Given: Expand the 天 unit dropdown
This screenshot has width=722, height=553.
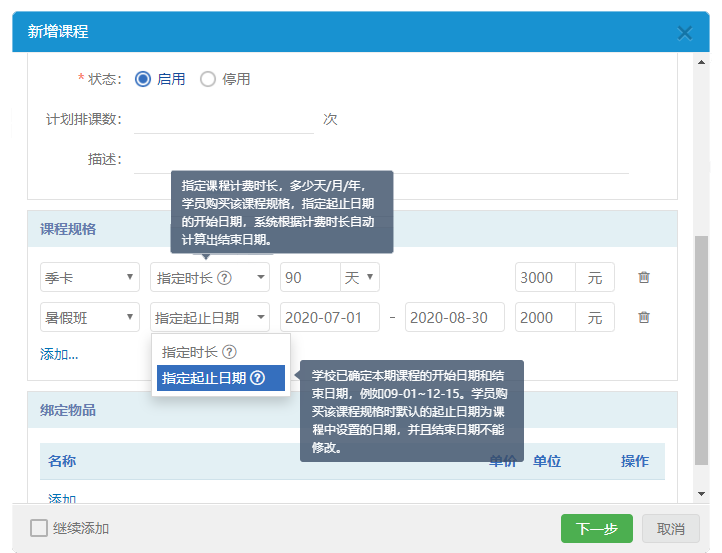Looking at the screenshot, I should coord(359,277).
